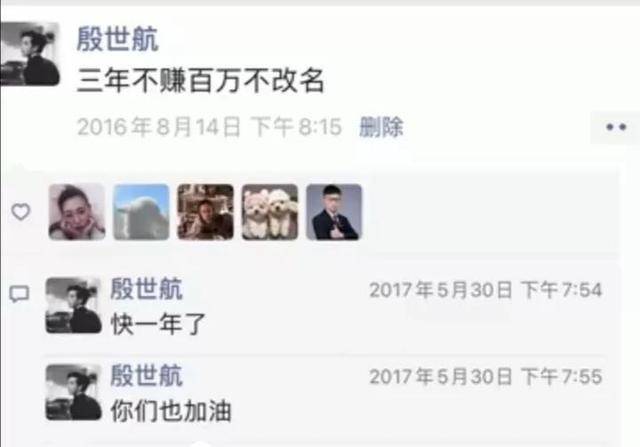The height and width of the screenshot is (447, 640).
Task: Tap the comment bubble icon
Action: coord(20,294)
